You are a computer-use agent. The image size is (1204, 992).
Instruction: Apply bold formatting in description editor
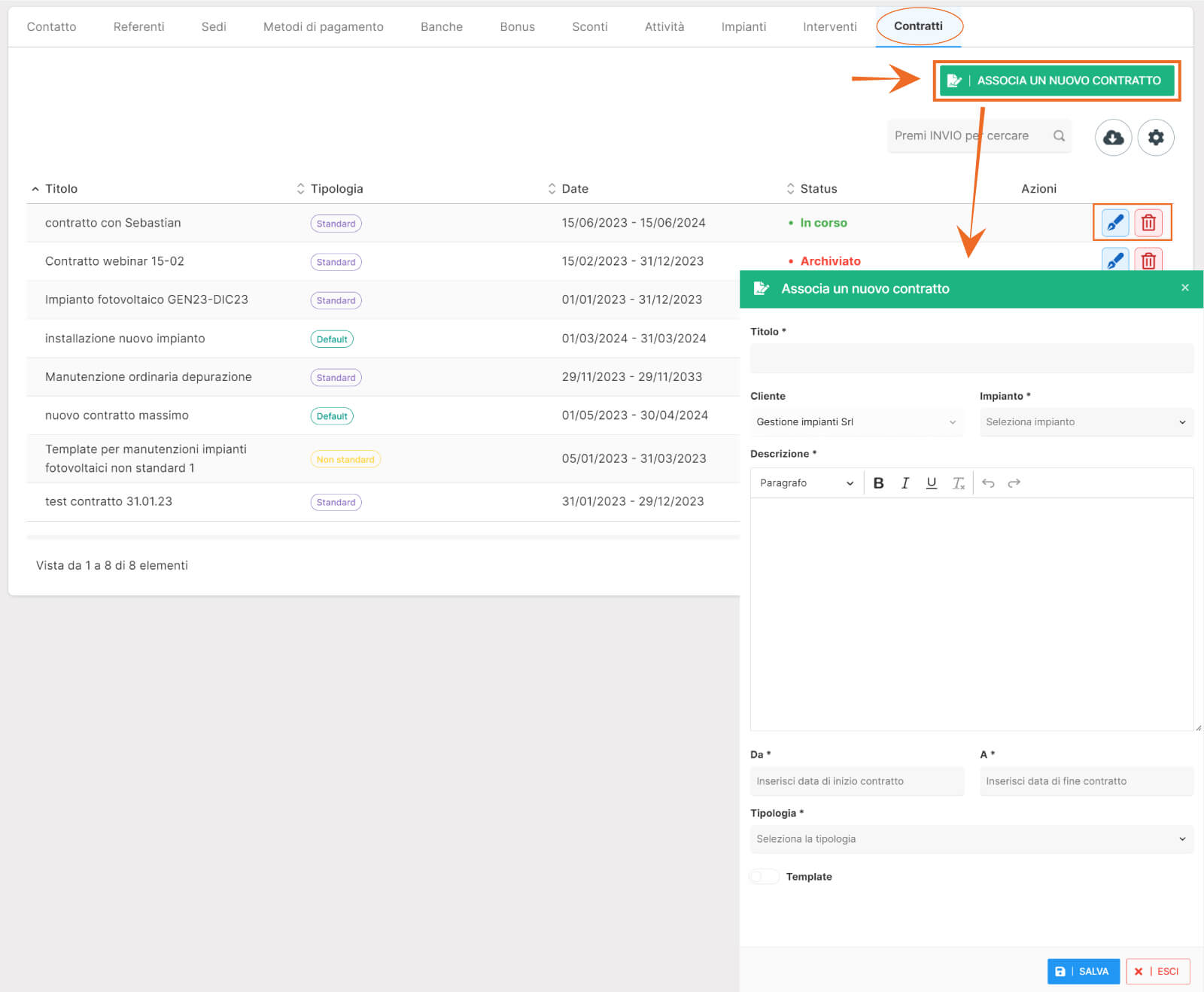click(x=878, y=483)
